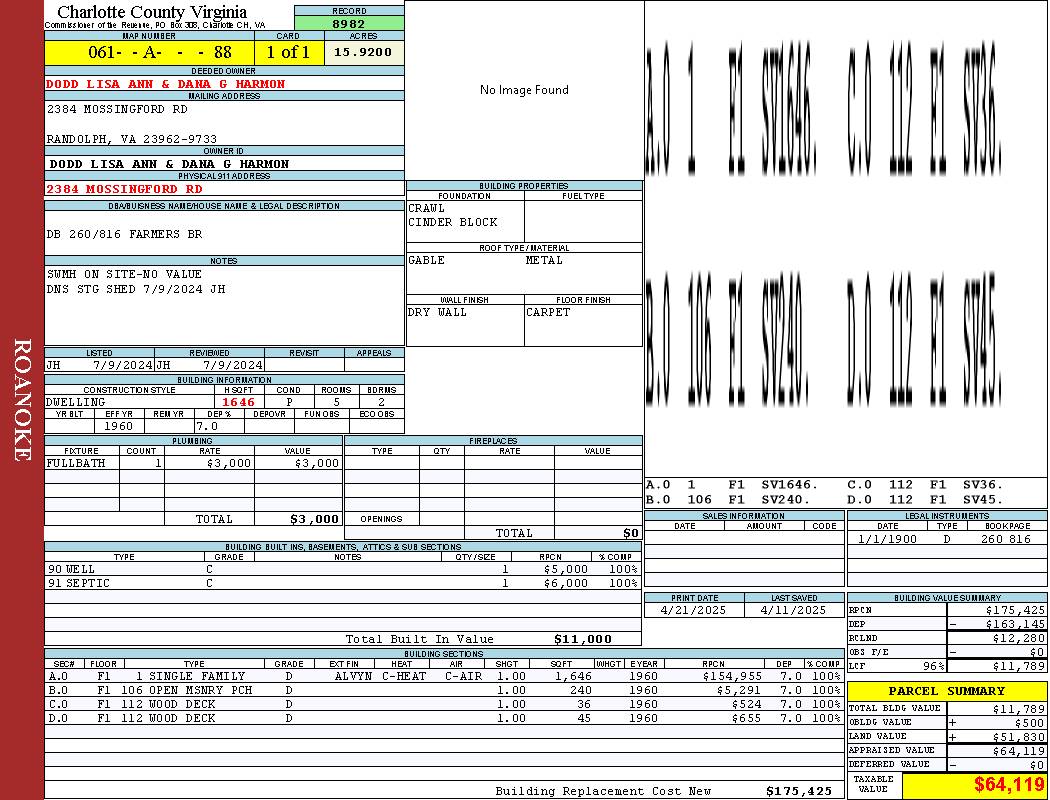Viewport: 1050px width, 800px height.
Task: Select the C-AIR air cell
Action: pyautogui.click(x=463, y=677)
